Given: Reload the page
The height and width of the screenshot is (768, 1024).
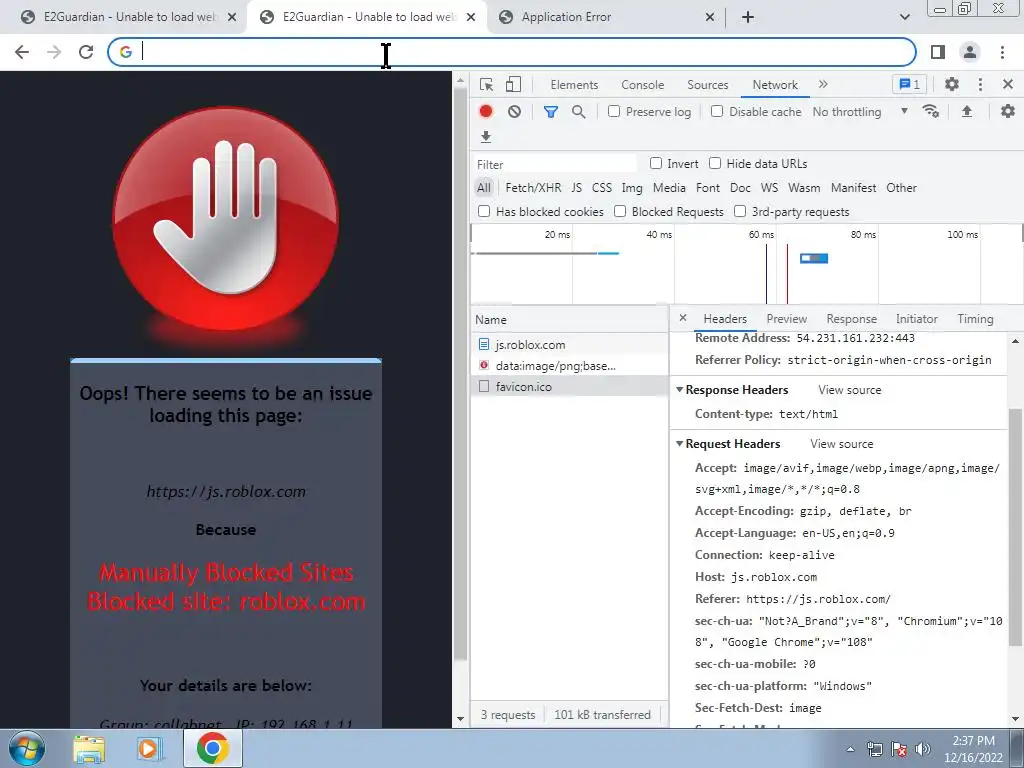Looking at the screenshot, I should pyautogui.click(x=86, y=52).
